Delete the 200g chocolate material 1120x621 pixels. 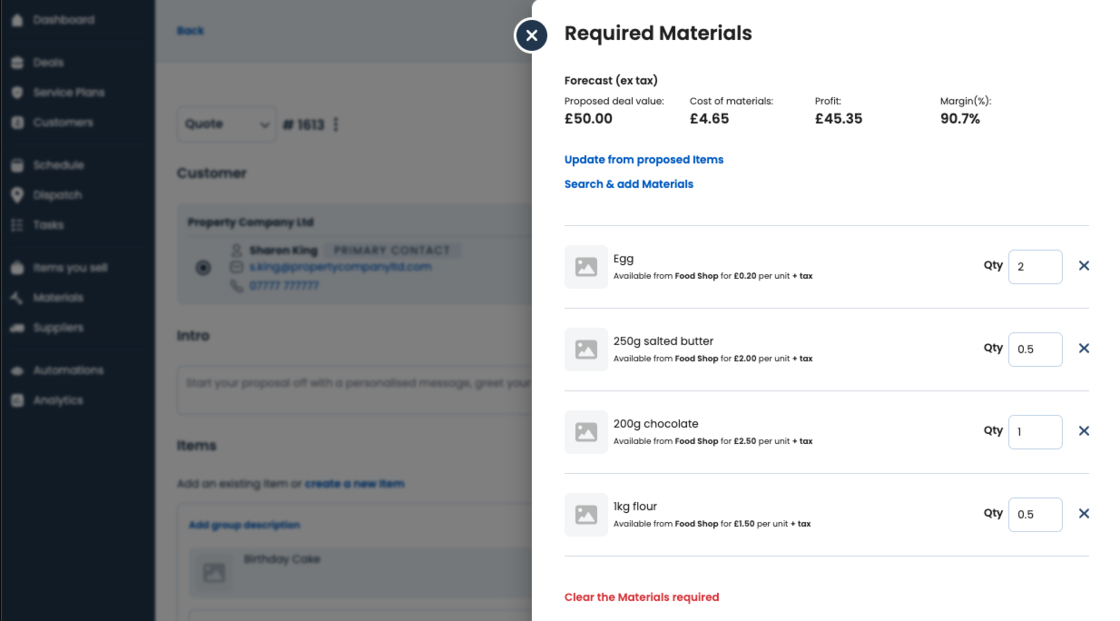click(1084, 431)
